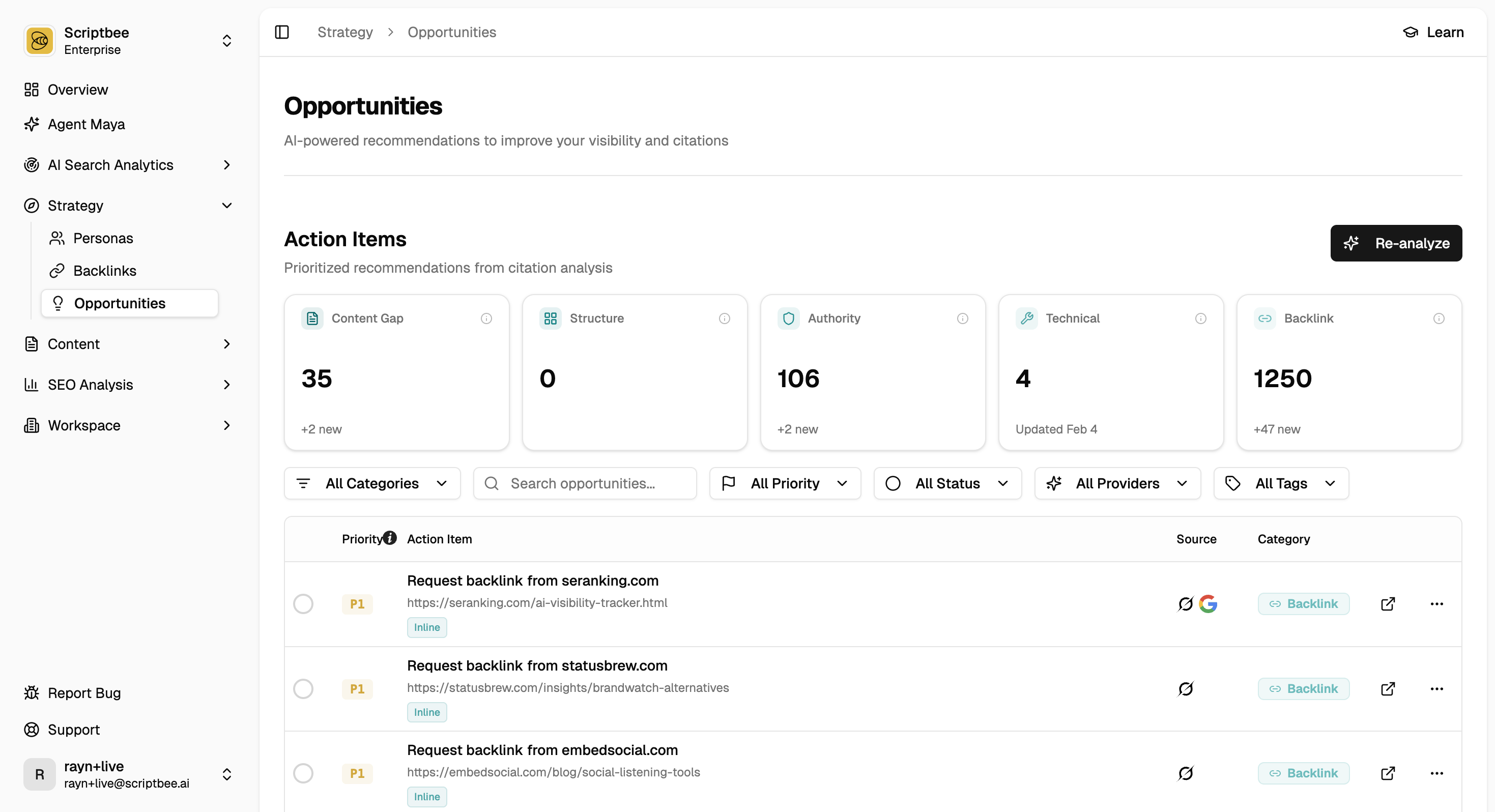Click the Report Bug icon
Screen dimensions: 1495x812
point(32,692)
